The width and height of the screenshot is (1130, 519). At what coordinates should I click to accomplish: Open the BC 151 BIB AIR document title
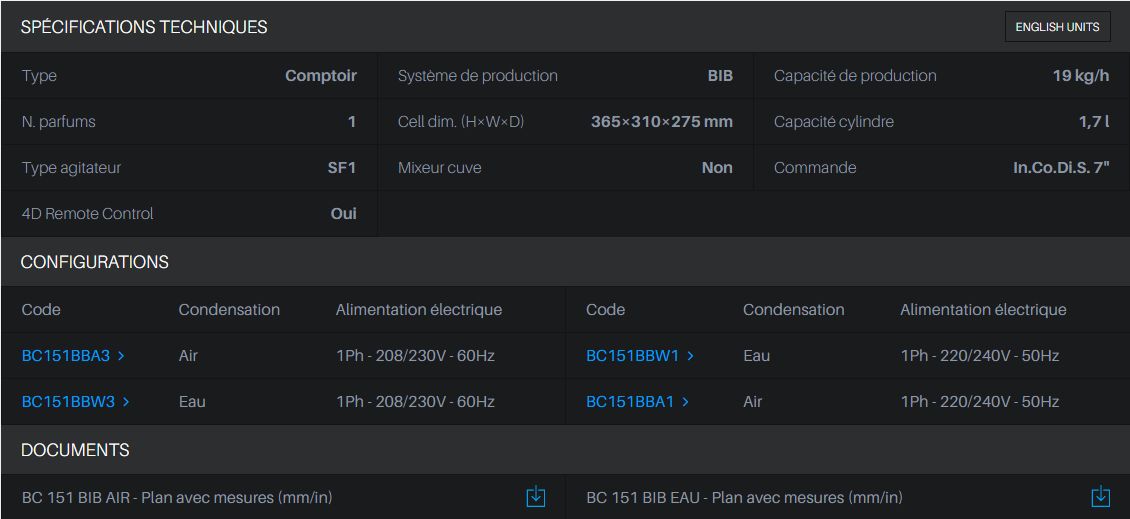(x=177, y=498)
